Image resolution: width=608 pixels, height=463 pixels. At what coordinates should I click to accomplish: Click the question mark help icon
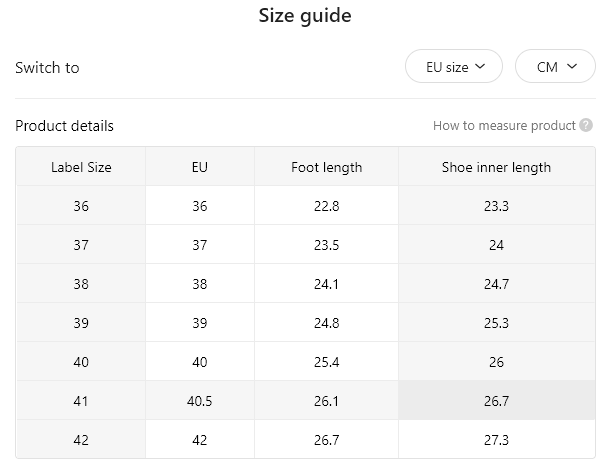pyautogui.click(x=586, y=125)
